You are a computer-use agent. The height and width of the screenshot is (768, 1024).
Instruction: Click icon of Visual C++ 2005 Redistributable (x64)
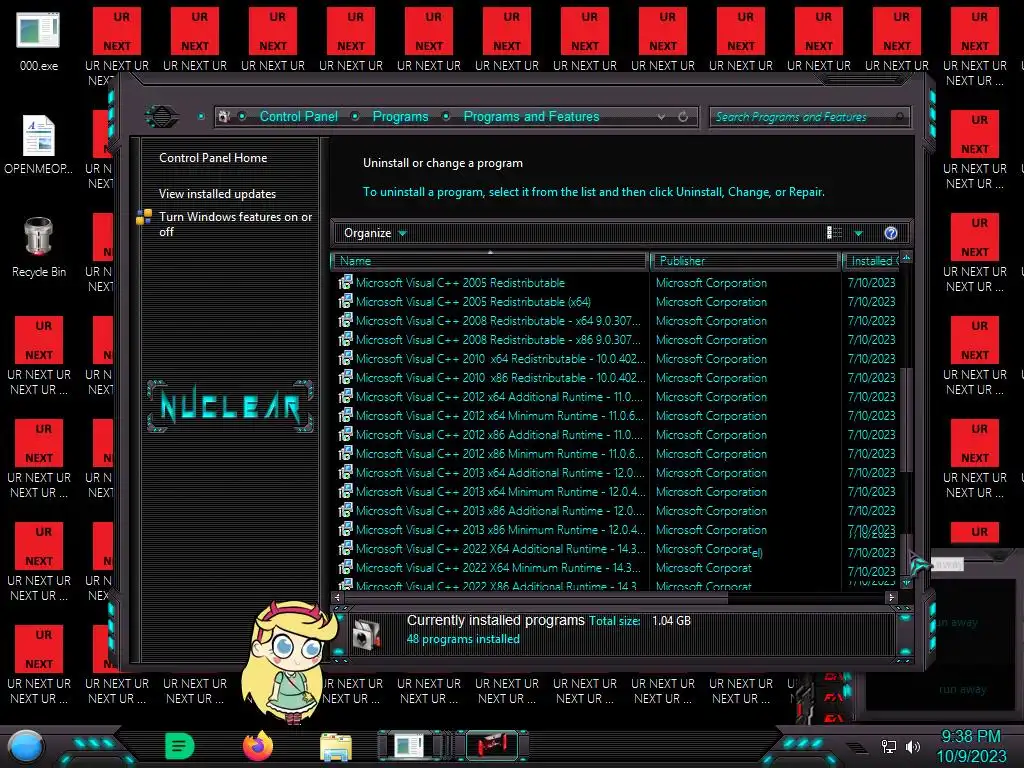point(345,301)
